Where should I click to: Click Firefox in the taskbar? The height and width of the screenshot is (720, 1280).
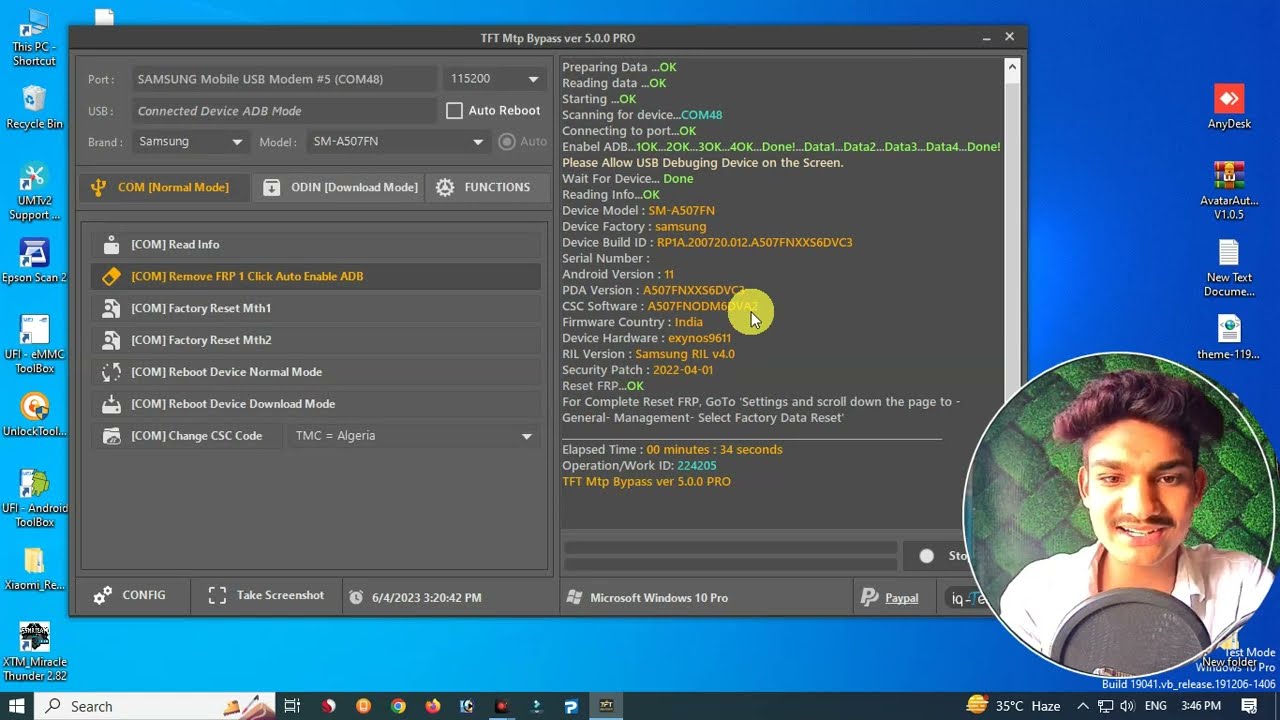pos(432,706)
